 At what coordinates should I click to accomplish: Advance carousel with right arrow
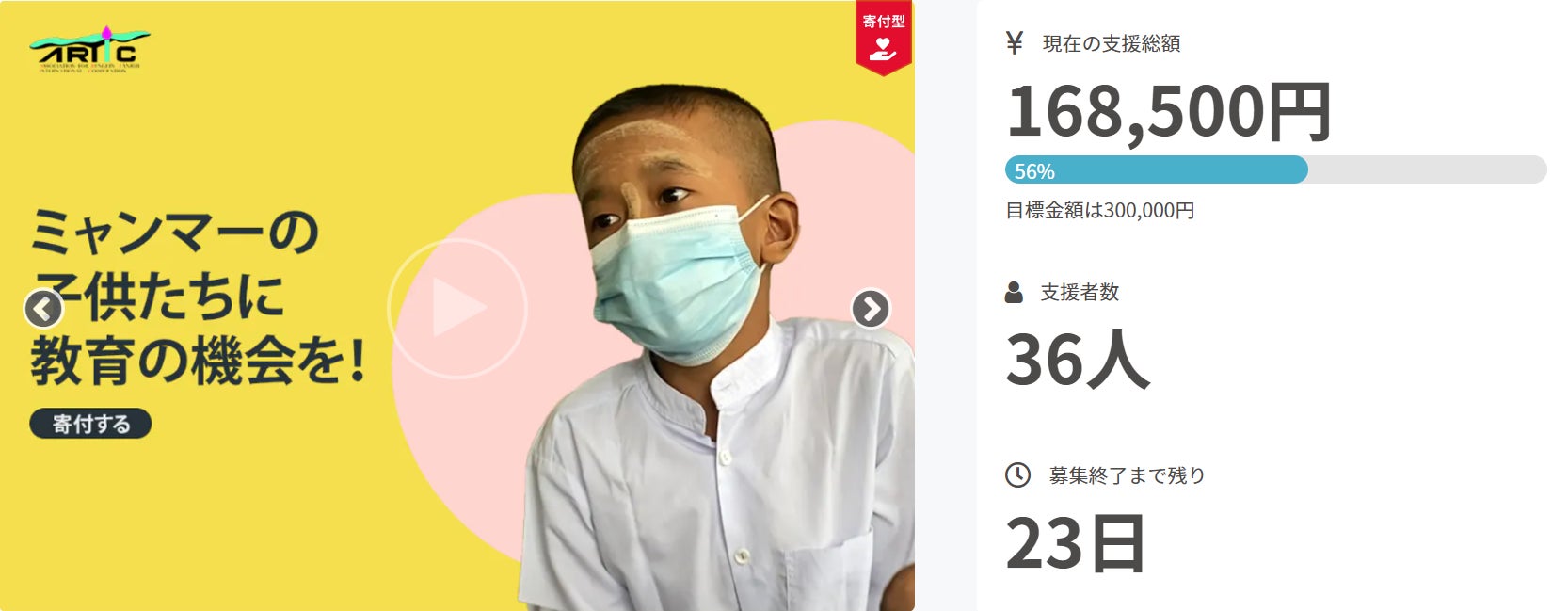click(x=871, y=309)
